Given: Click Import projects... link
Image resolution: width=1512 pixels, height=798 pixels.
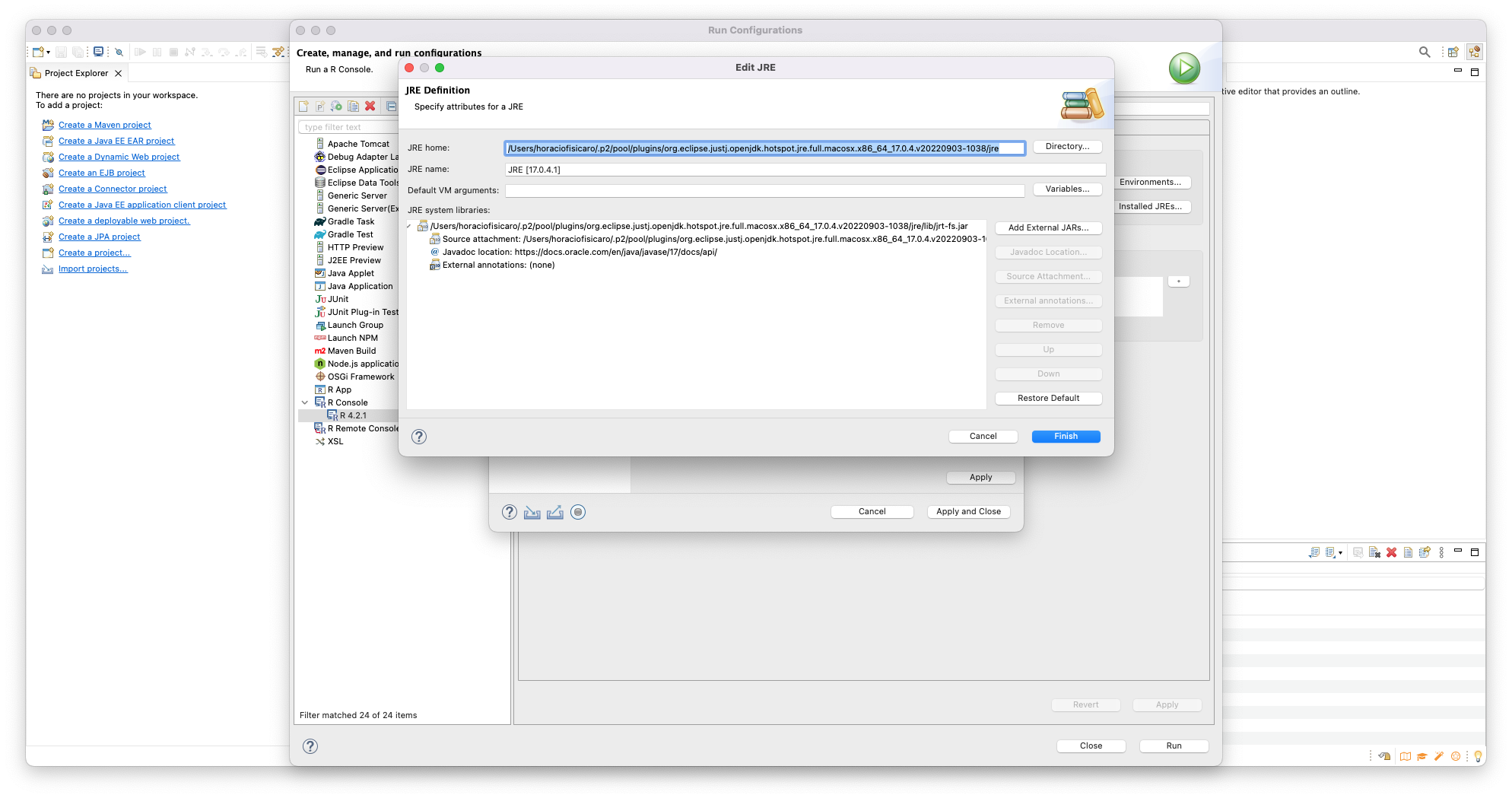Looking at the screenshot, I should click(x=93, y=269).
